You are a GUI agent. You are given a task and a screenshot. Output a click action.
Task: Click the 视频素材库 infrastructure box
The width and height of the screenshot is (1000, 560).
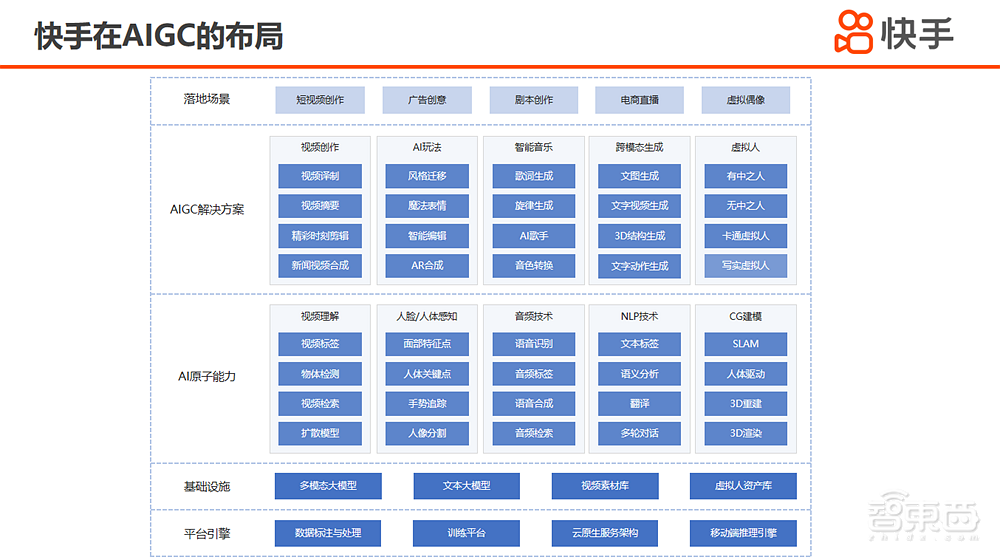point(605,486)
